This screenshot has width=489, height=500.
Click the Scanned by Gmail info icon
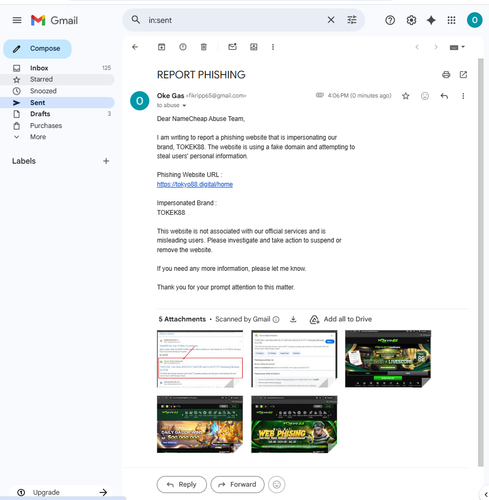pyautogui.click(x=276, y=320)
